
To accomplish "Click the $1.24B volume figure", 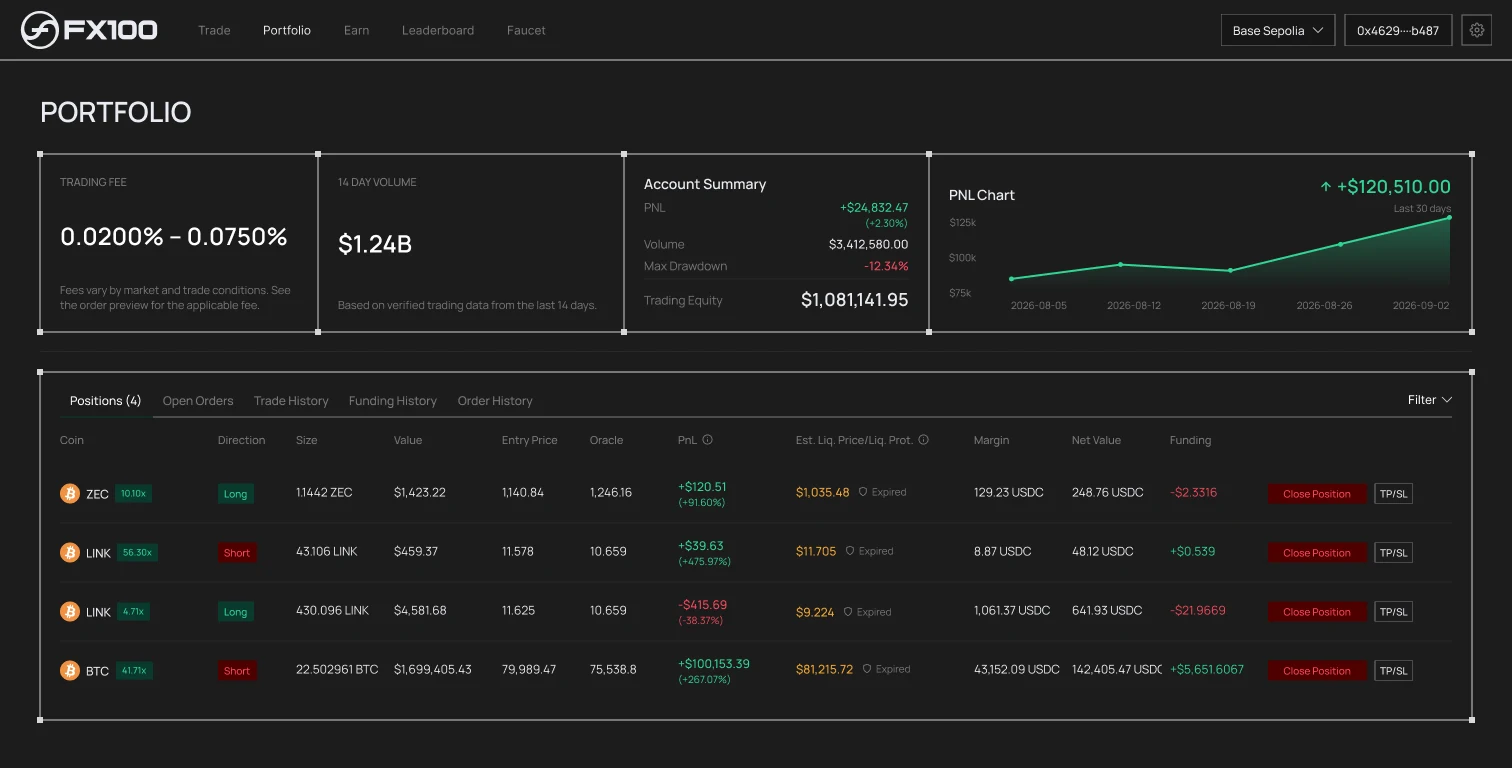I will (x=375, y=244).
